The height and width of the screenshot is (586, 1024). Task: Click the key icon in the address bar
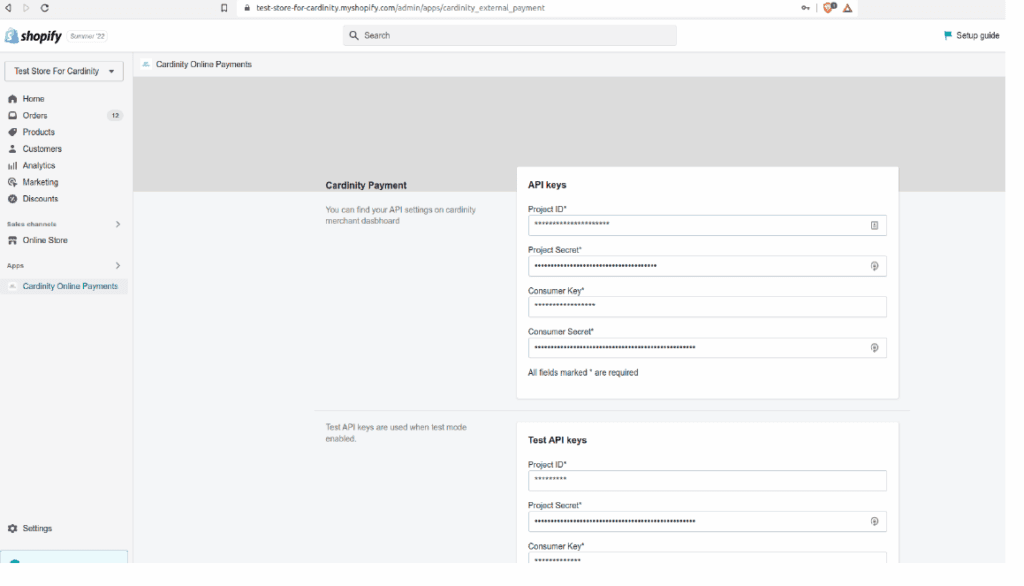(806, 8)
